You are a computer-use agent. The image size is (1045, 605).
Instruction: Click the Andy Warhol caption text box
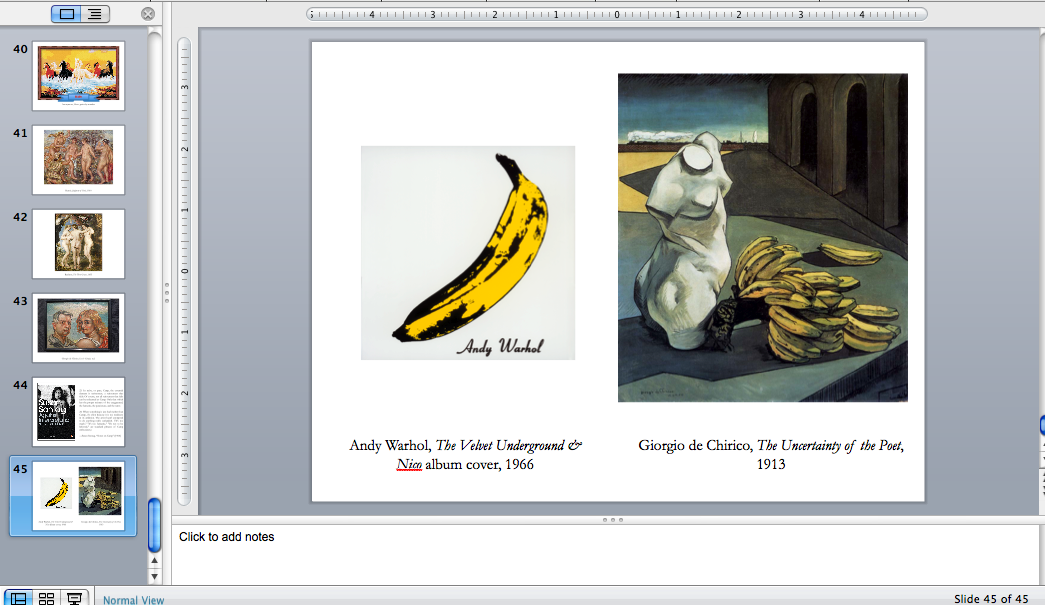(465, 454)
